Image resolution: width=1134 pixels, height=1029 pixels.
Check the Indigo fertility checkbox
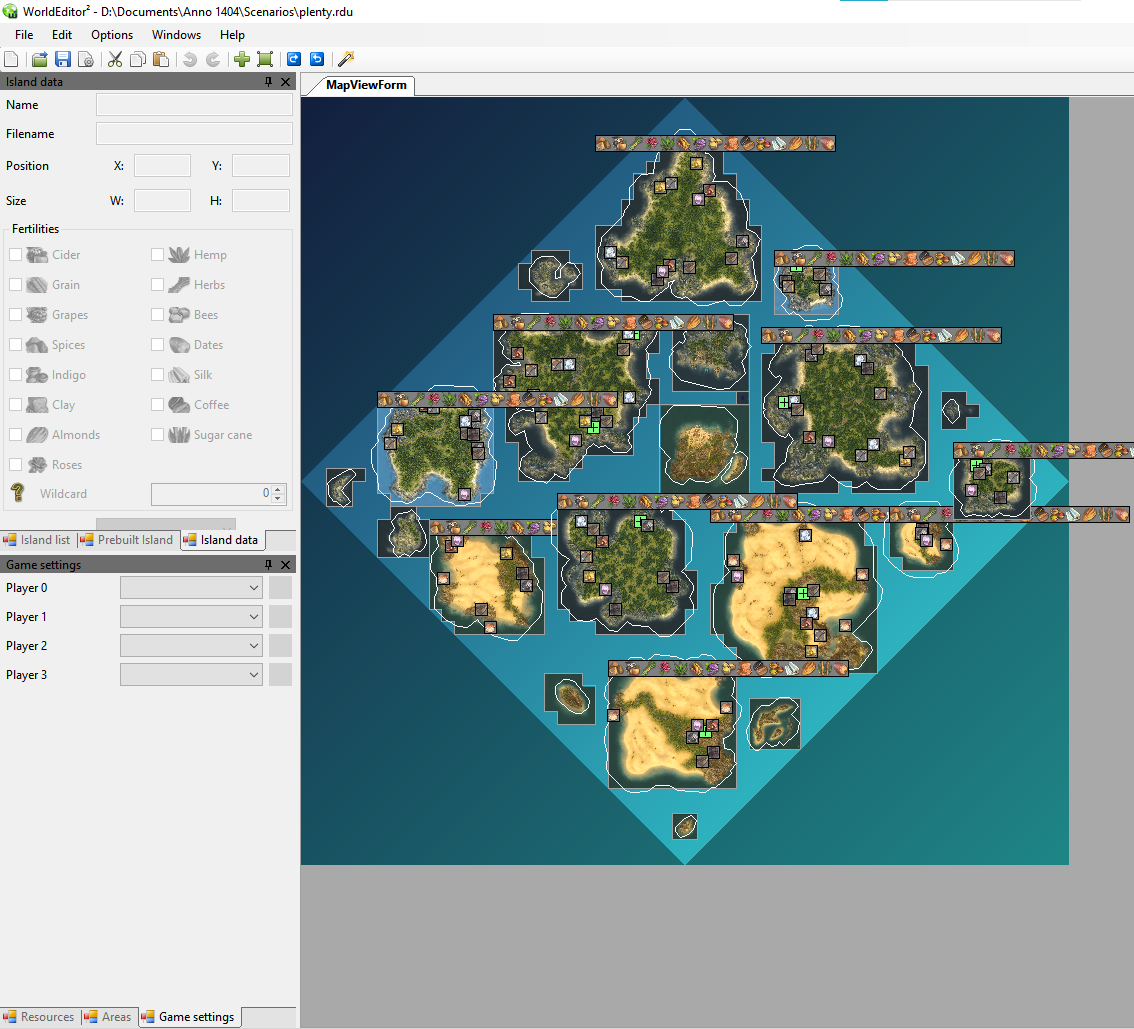coord(15,375)
